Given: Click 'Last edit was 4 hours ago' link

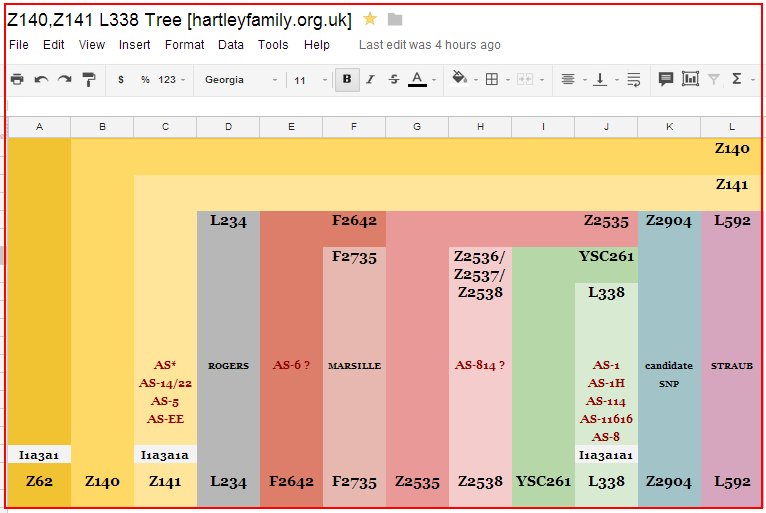Looking at the screenshot, I should click(430, 45).
